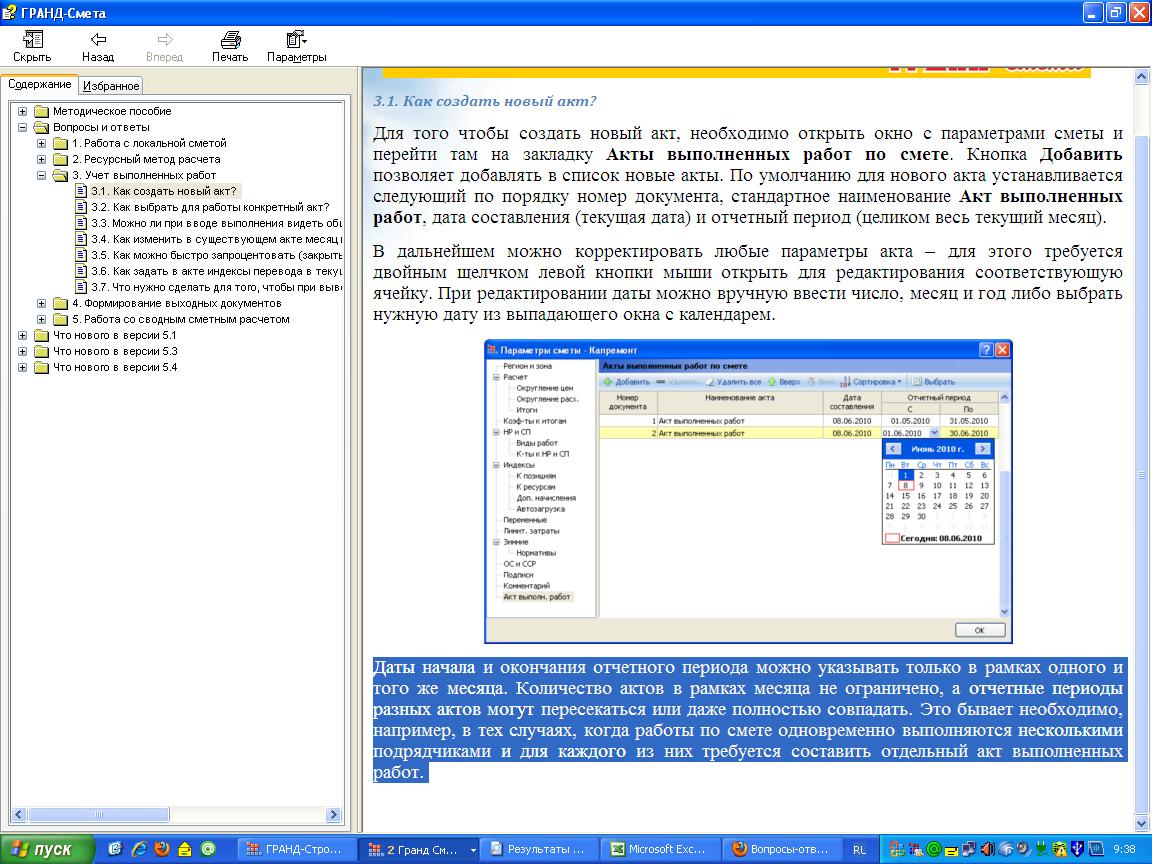The width and height of the screenshot is (1152, 864).
Task: Switch to Результаты ... taskbar button
Action: tap(541, 849)
